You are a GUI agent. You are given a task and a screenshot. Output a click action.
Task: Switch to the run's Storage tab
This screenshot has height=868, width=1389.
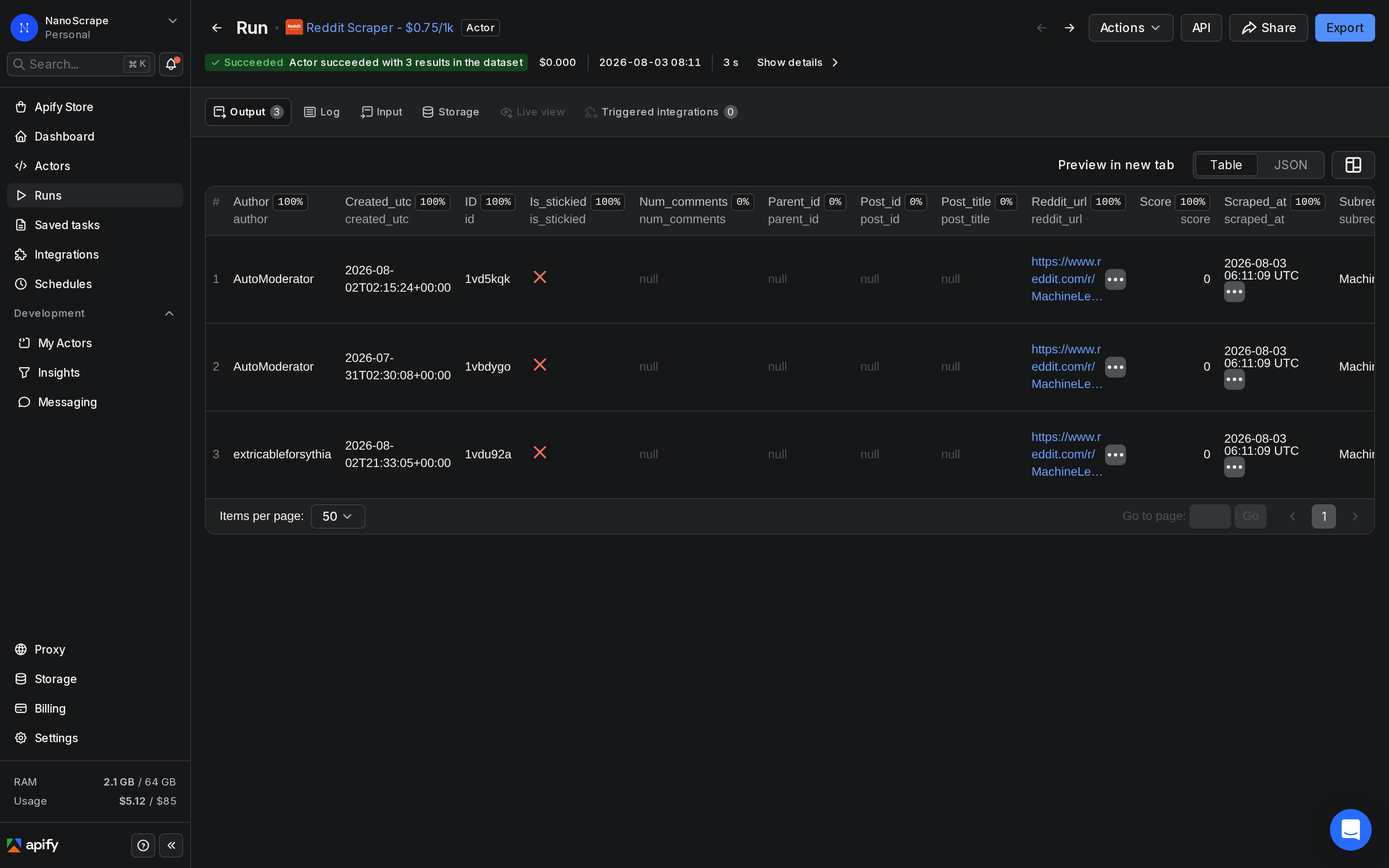(451, 112)
